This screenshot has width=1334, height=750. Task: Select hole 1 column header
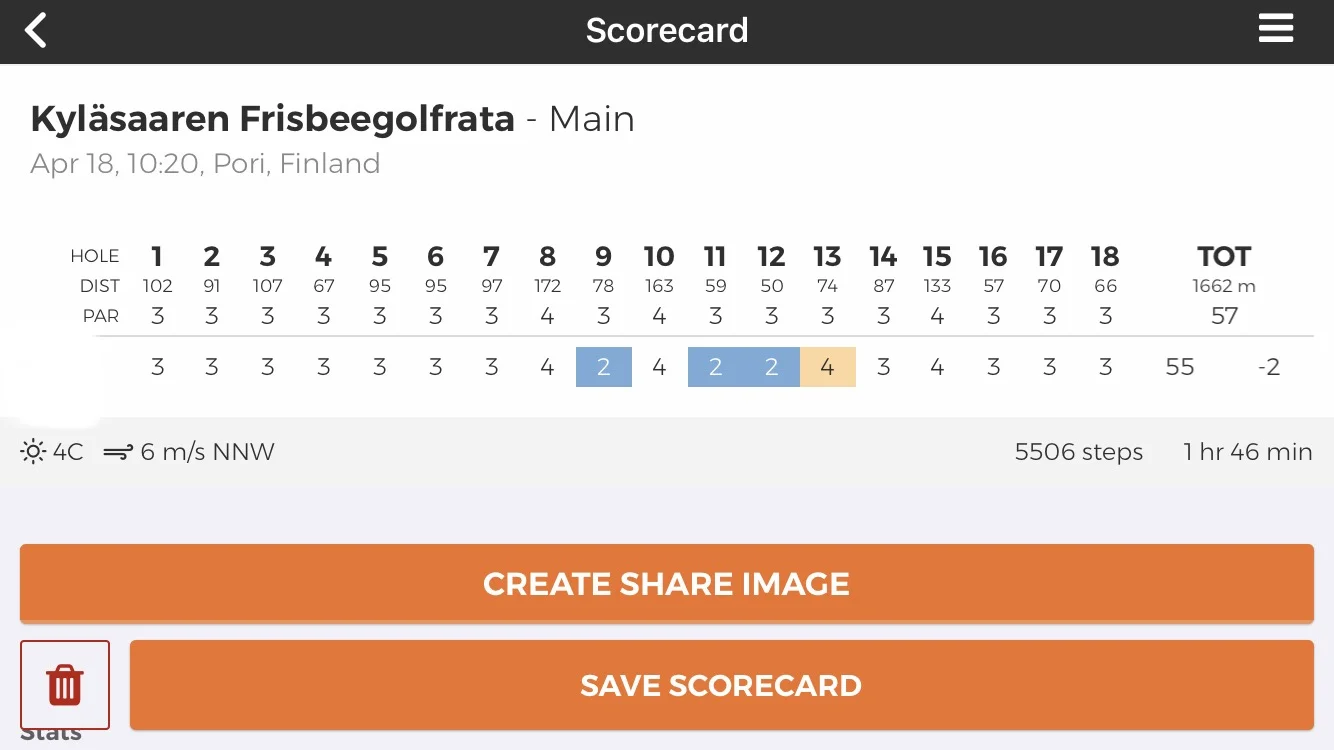(x=157, y=256)
